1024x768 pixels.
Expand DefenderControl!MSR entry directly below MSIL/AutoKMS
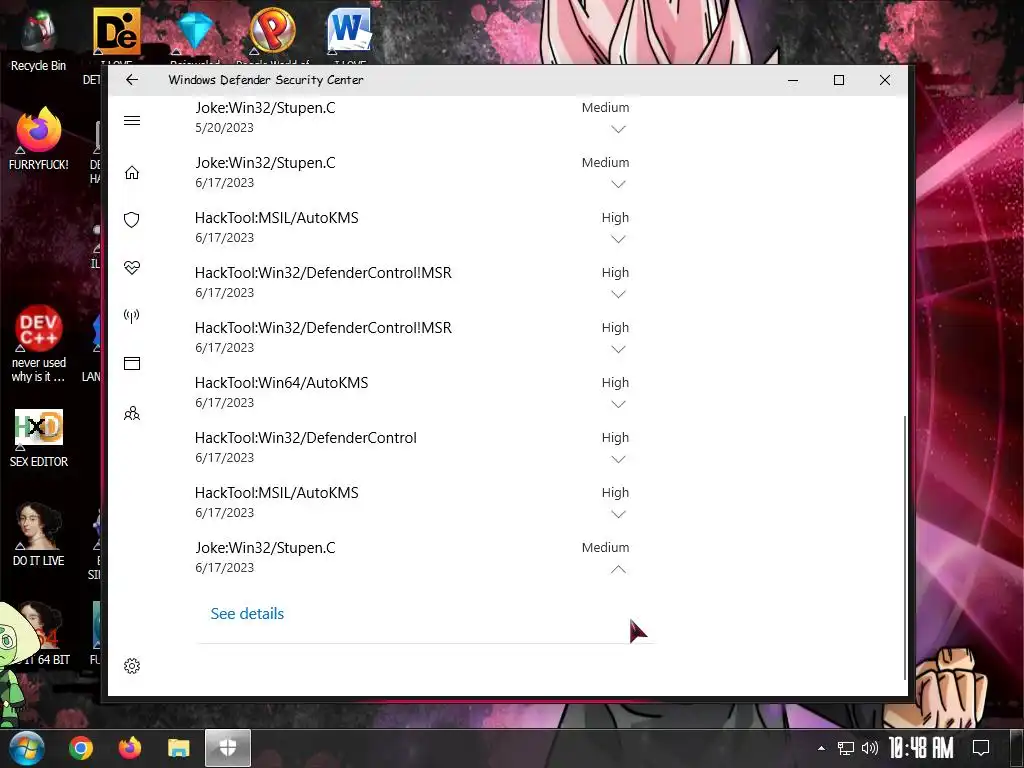[x=618, y=294]
